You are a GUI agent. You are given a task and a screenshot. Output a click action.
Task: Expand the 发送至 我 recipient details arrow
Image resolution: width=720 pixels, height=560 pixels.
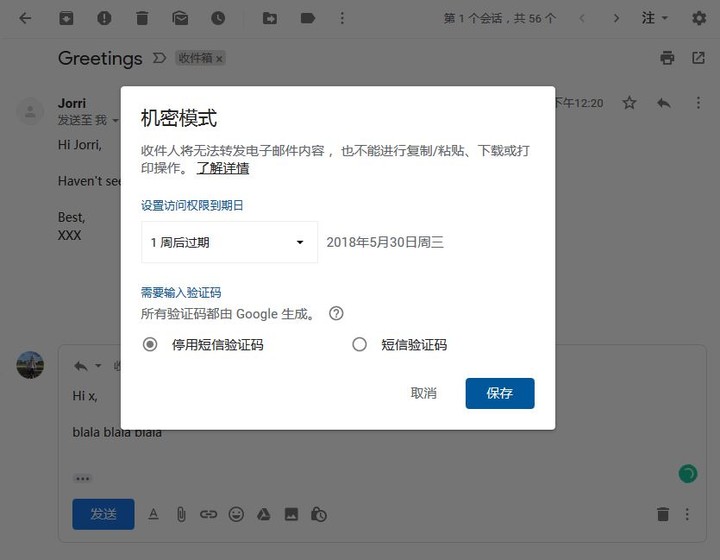point(116,121)
